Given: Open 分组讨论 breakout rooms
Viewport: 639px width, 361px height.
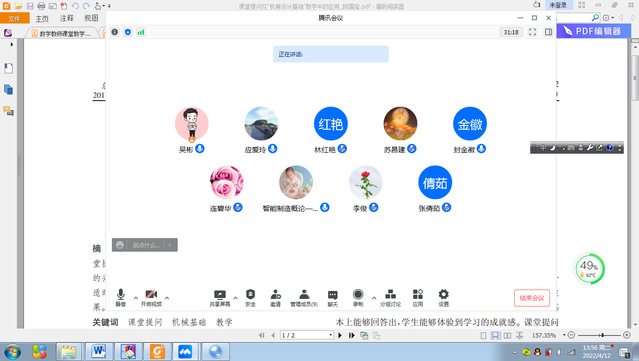Looking at the screenshot, I should (390, 297).
